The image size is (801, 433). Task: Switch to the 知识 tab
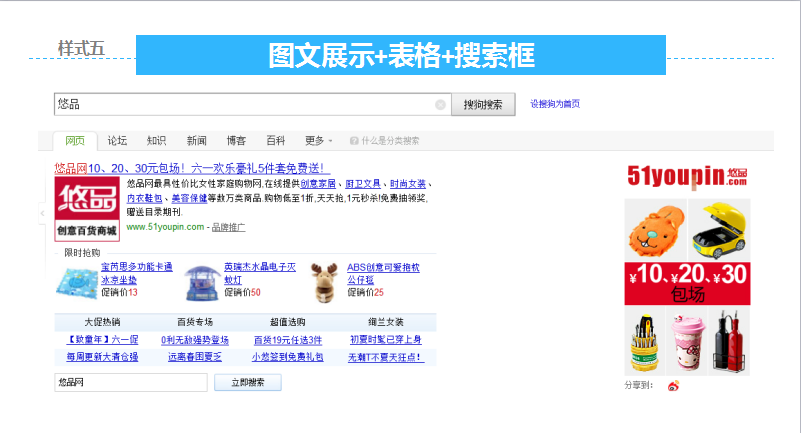pos(156,140)
